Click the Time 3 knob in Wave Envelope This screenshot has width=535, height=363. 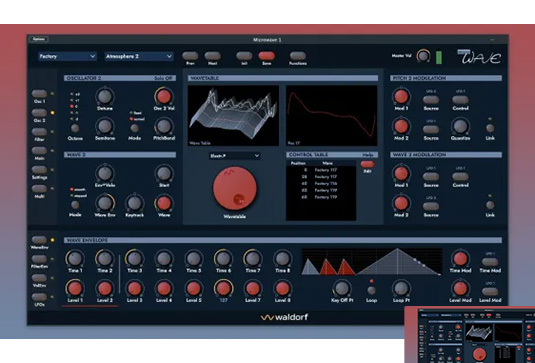point(134,259)
